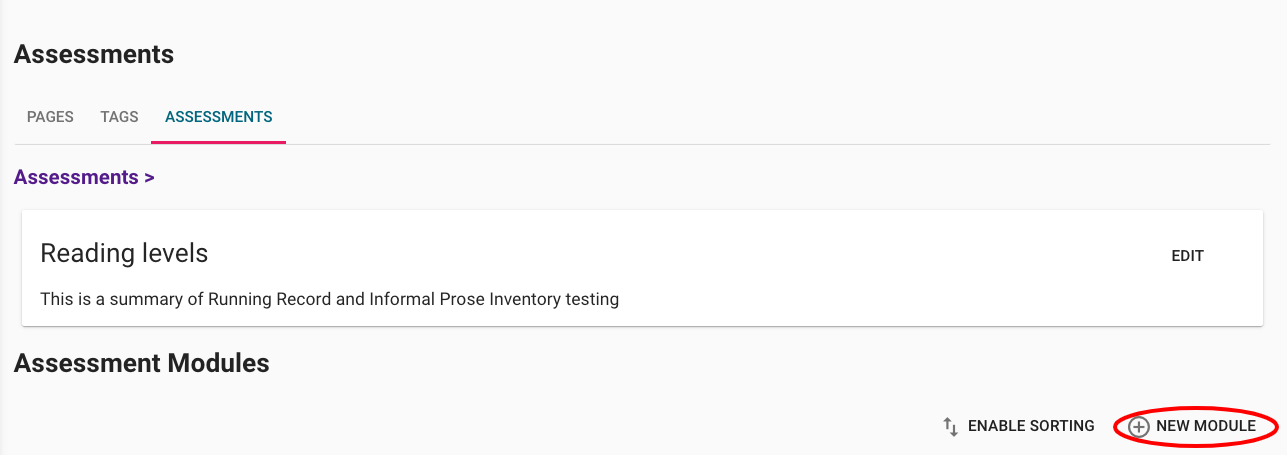The width and height of the screenshot is (1287, 455).
Task: Click the word SORTING in the toolbar
Action: (x=1060, y=426)
